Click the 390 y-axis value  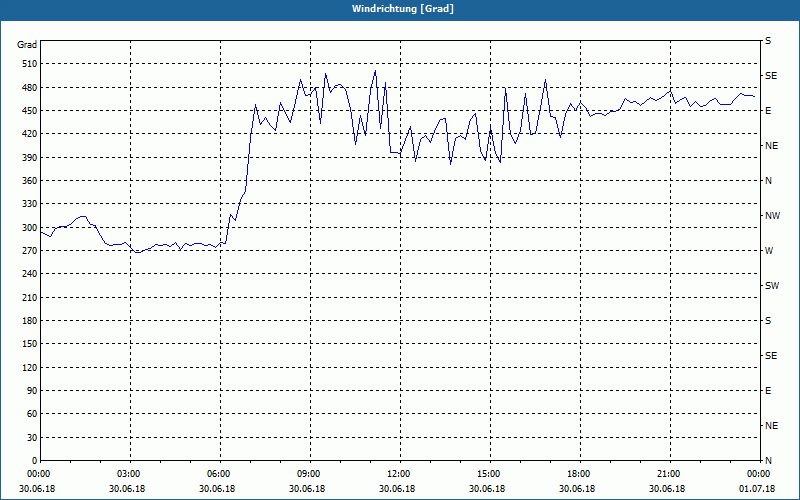(30, 158)
